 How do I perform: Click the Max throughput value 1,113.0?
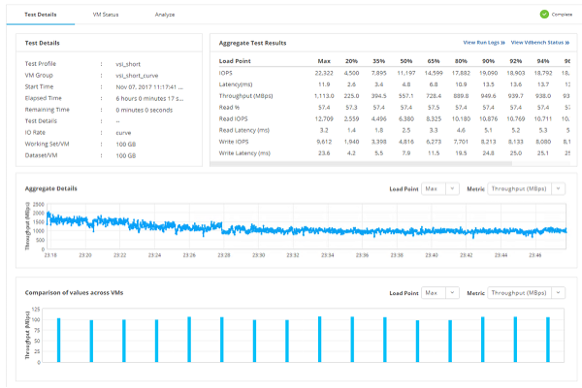(x=324, y=96)
